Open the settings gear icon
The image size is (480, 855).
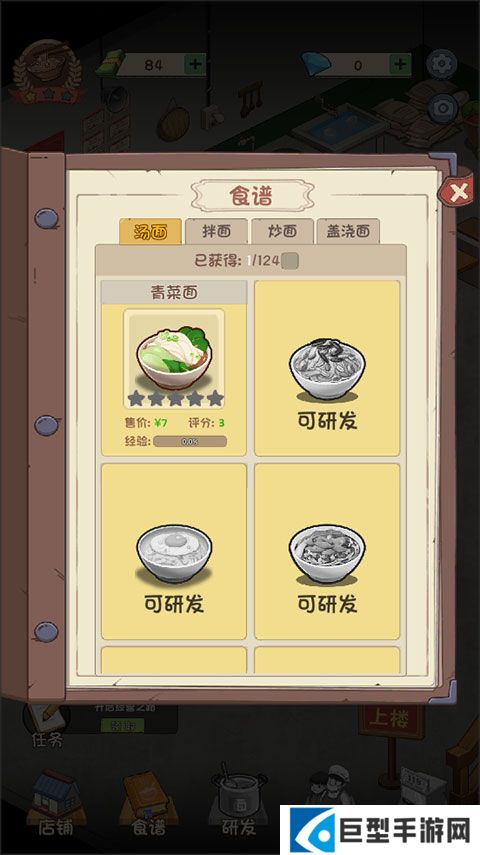click(442, 64)
